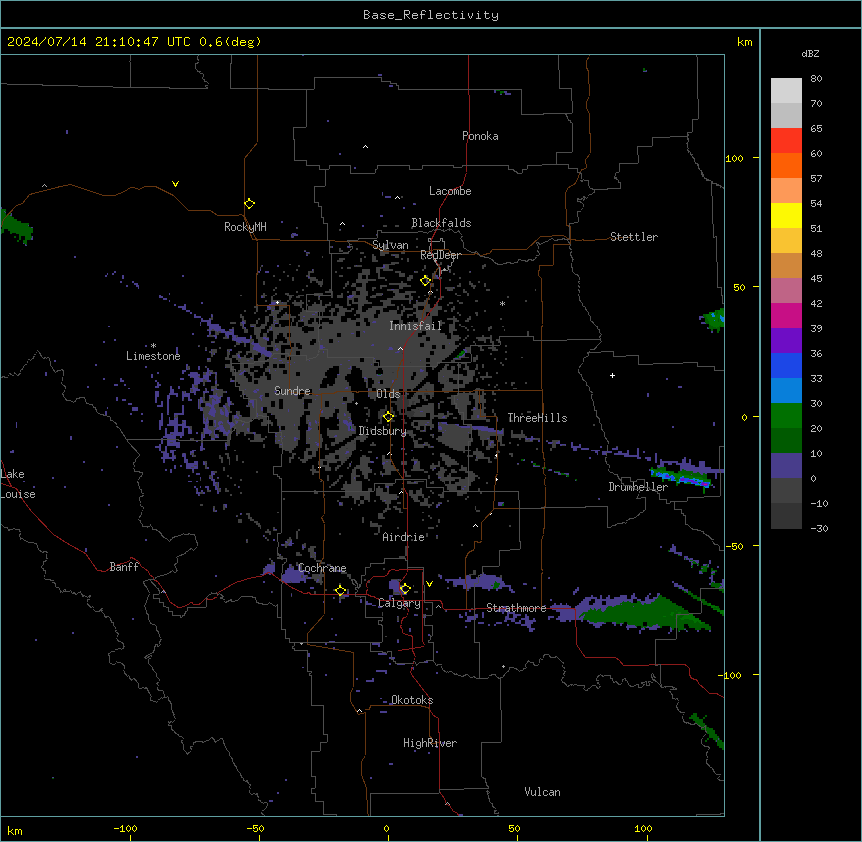Click the Innisfail label
This screenshot has width=862, height=842.
pyautogui.click(x=416, y=326)
